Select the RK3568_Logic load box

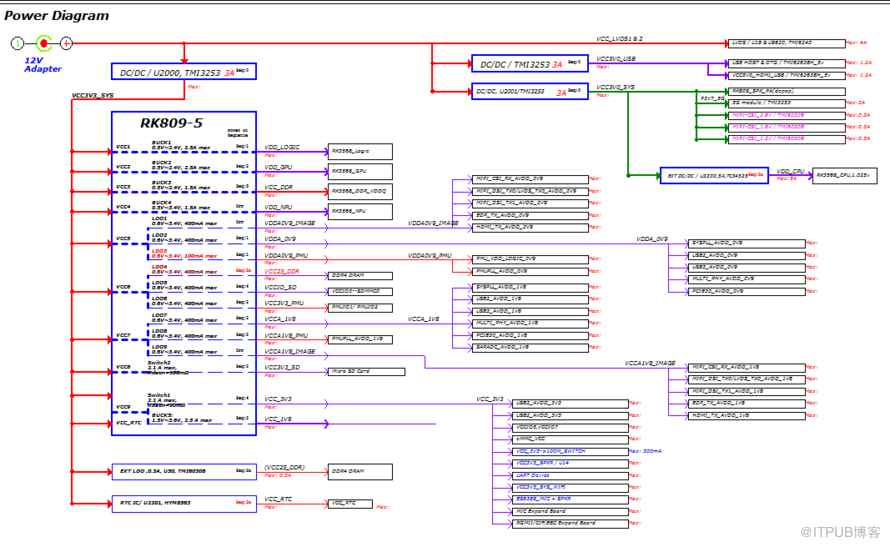pos(360,151)
